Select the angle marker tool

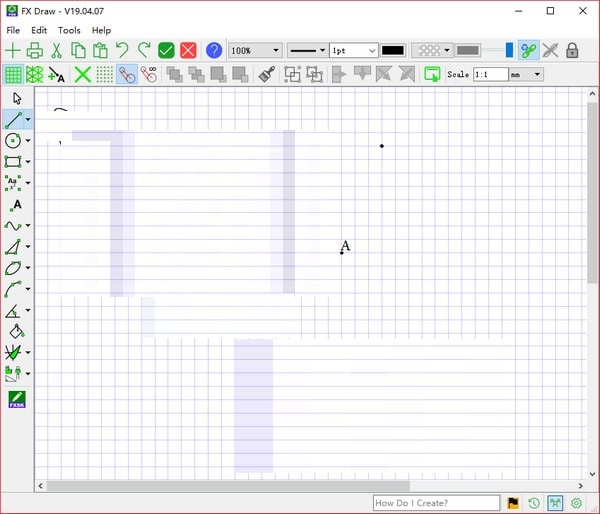click(x=13, y=310)
